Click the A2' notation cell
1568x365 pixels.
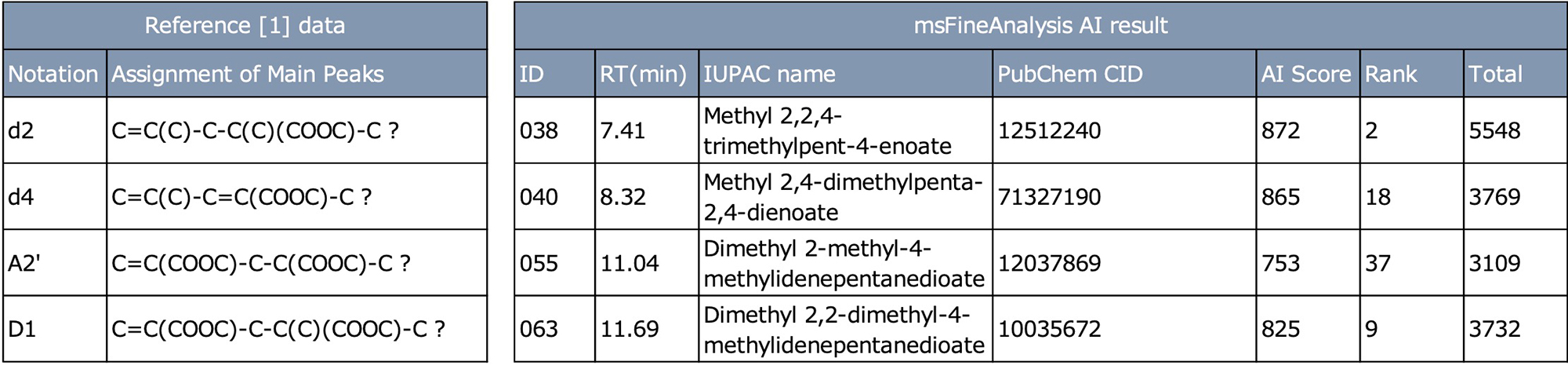(25, 263)
